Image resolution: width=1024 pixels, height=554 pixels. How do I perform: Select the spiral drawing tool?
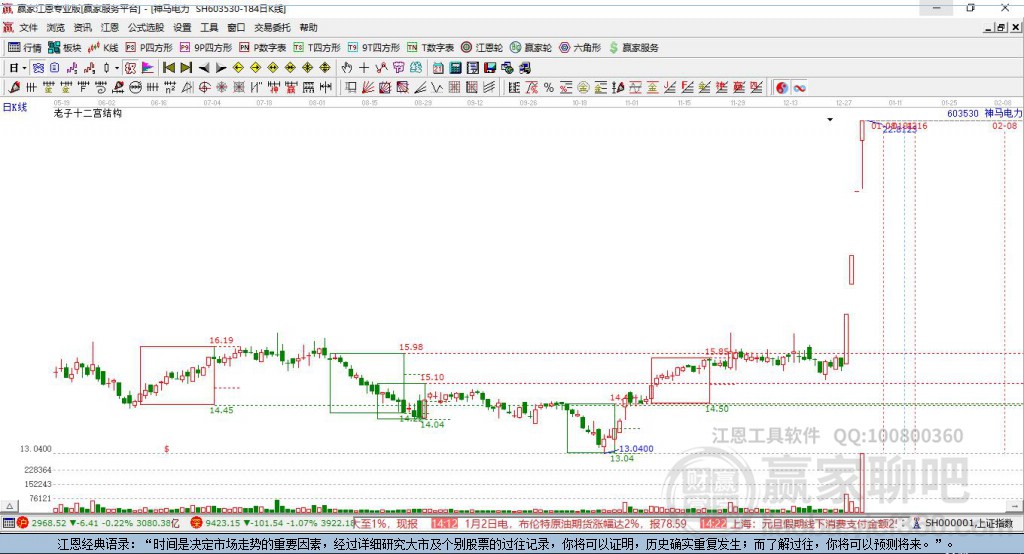coord(101,88)
